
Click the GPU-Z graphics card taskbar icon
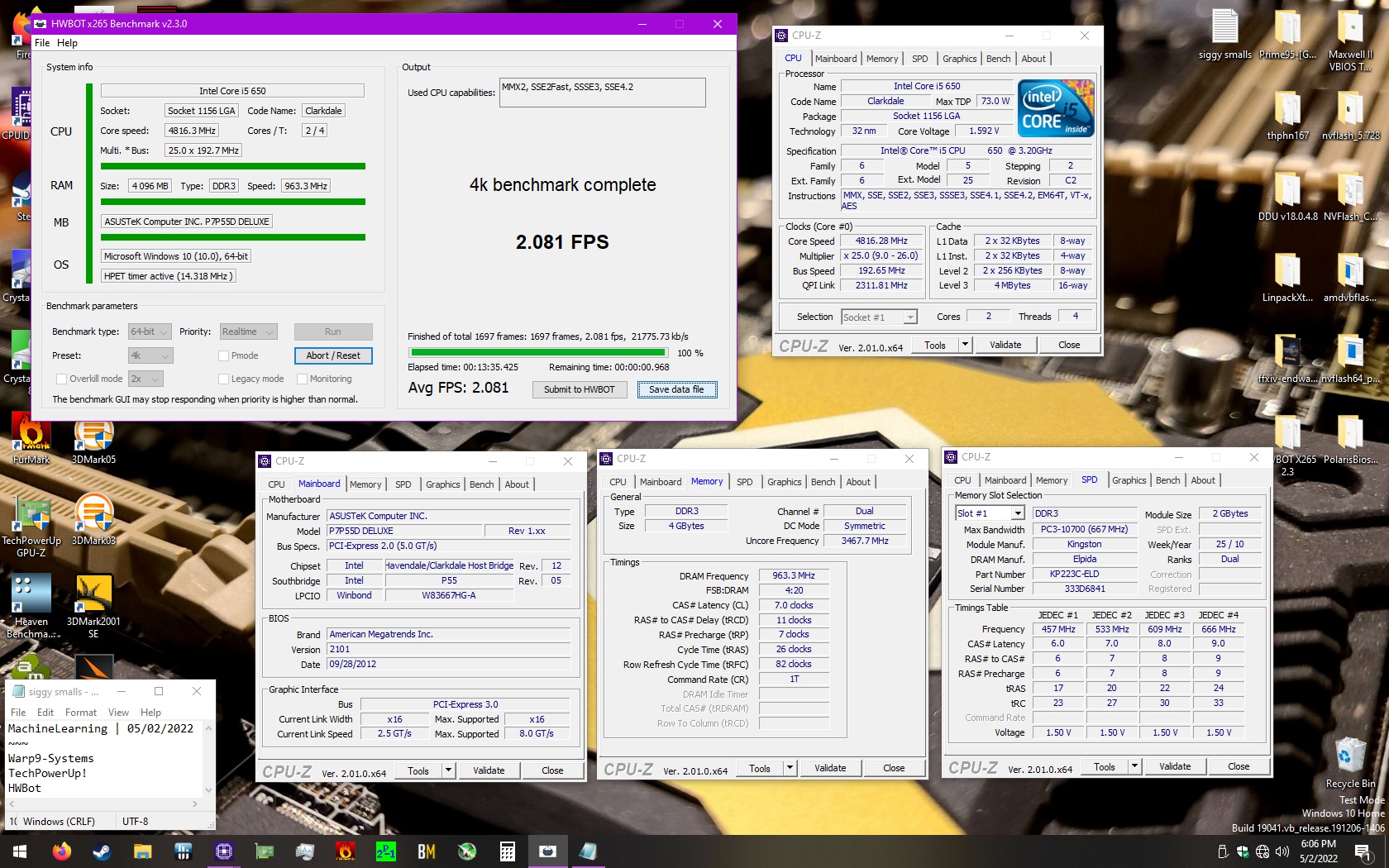pos(264,851)
